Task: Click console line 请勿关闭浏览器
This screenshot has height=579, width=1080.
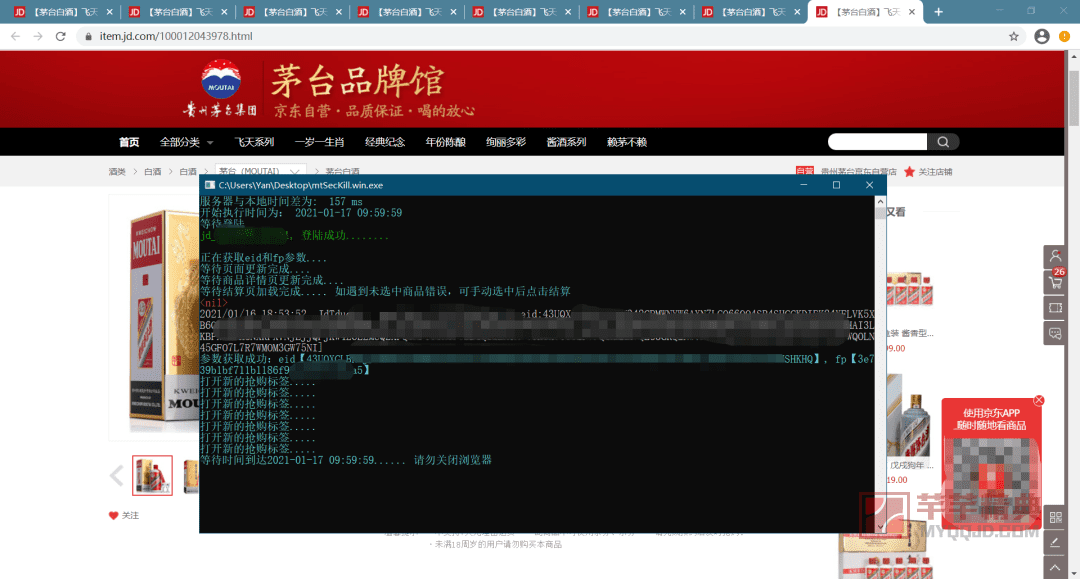Action: [453, 460]
